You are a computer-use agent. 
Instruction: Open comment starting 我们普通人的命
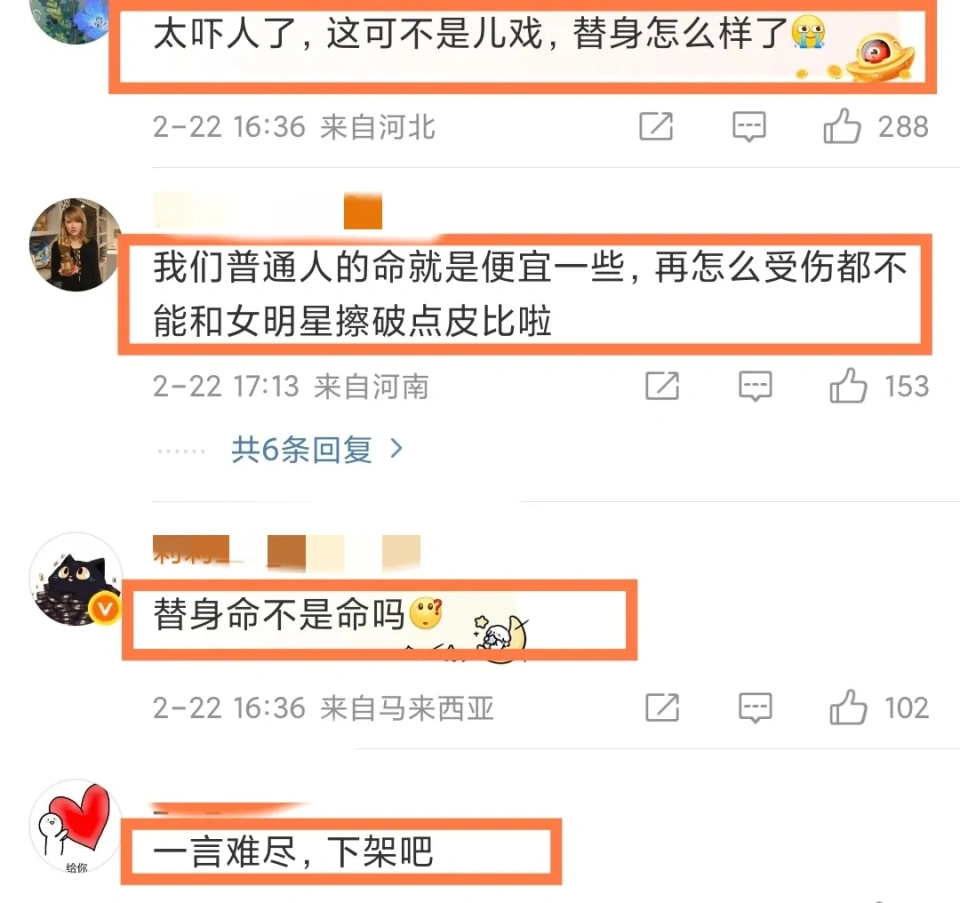pyautogui.click(x=530, y=294)
